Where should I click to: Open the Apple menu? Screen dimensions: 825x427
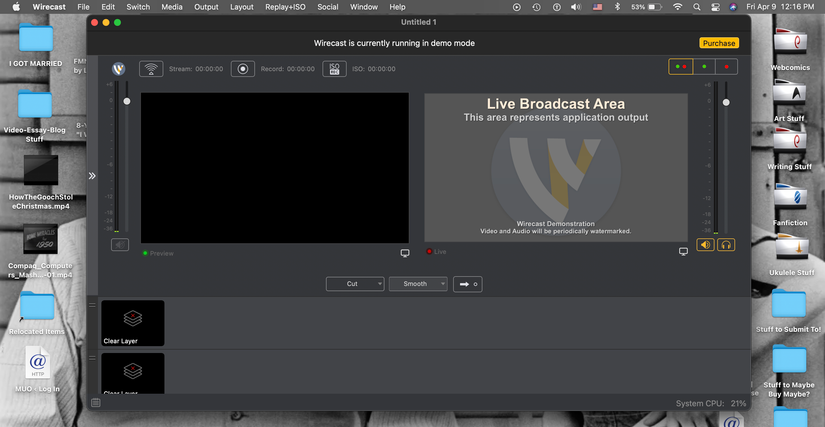point(16,7)
